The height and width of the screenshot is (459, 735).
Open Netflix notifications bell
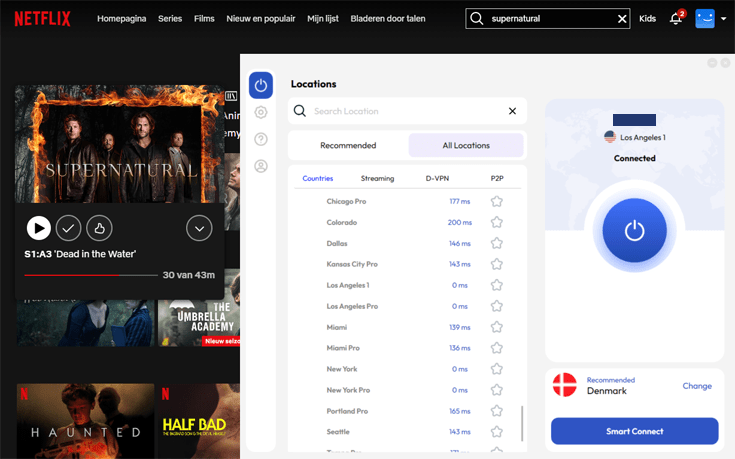coord(675,19)
